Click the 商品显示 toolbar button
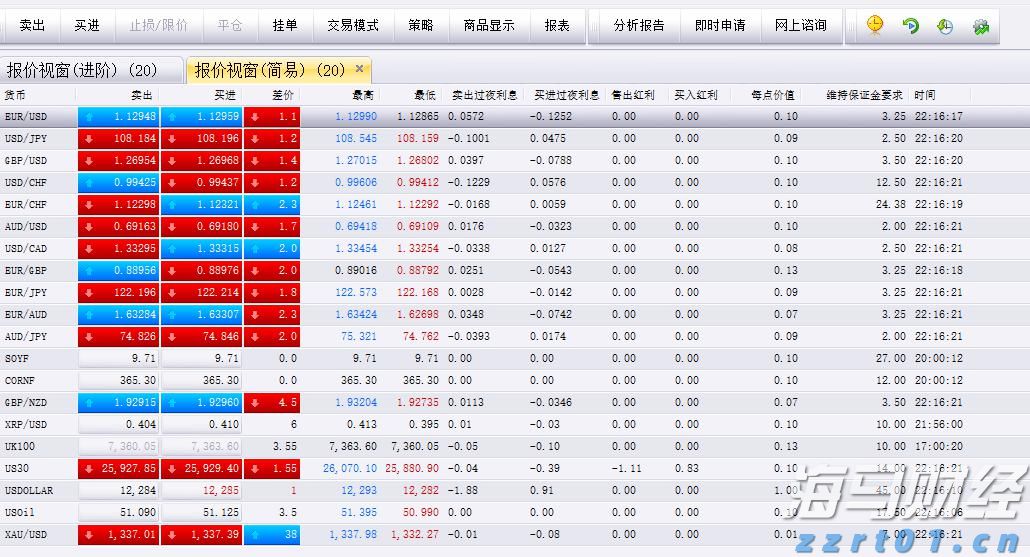This screenshot has width=1030, height=557. click(489, 25)
